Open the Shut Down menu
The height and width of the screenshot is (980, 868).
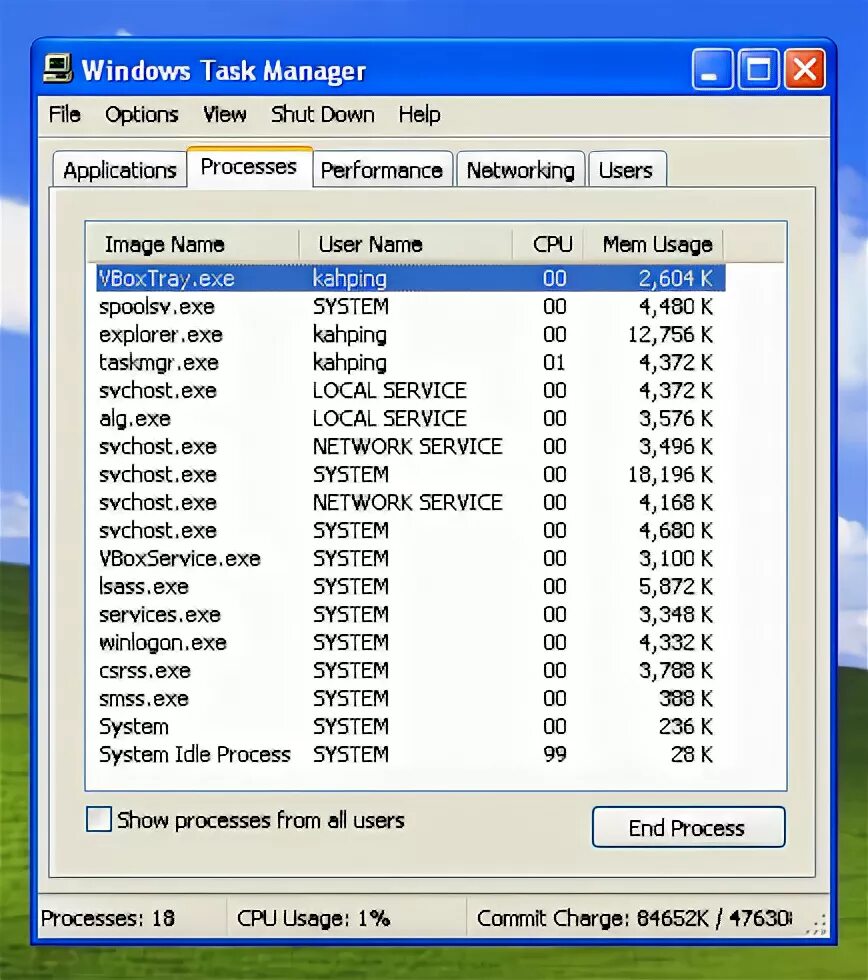322,115
